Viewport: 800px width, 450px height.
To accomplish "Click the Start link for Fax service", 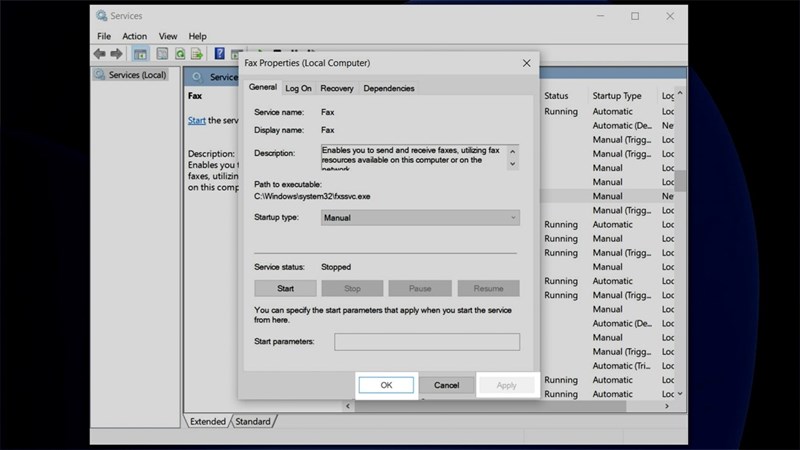I will [x=196, y=120].
